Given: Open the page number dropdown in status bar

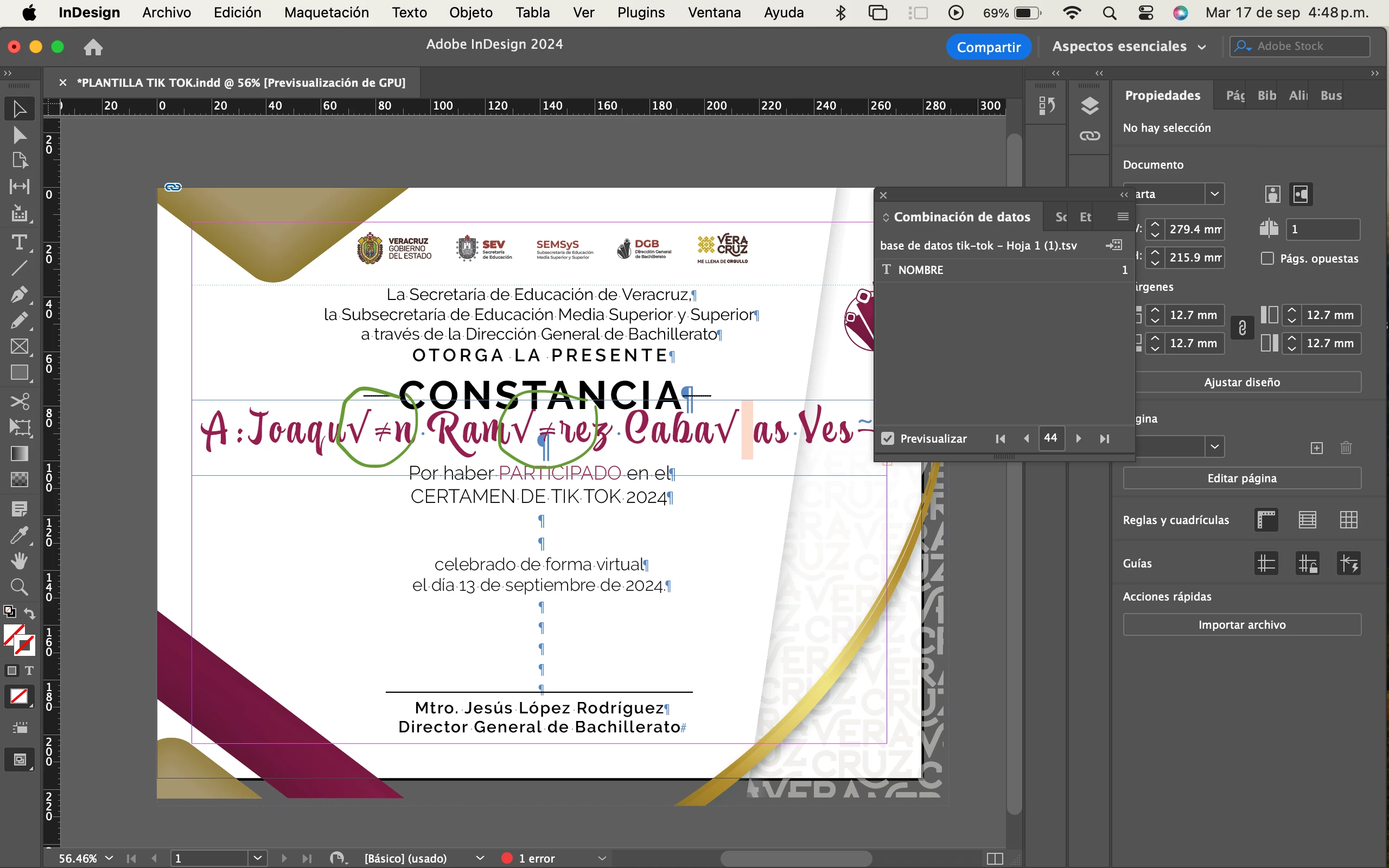Looking at the screenshot, I should coord(257,858).
